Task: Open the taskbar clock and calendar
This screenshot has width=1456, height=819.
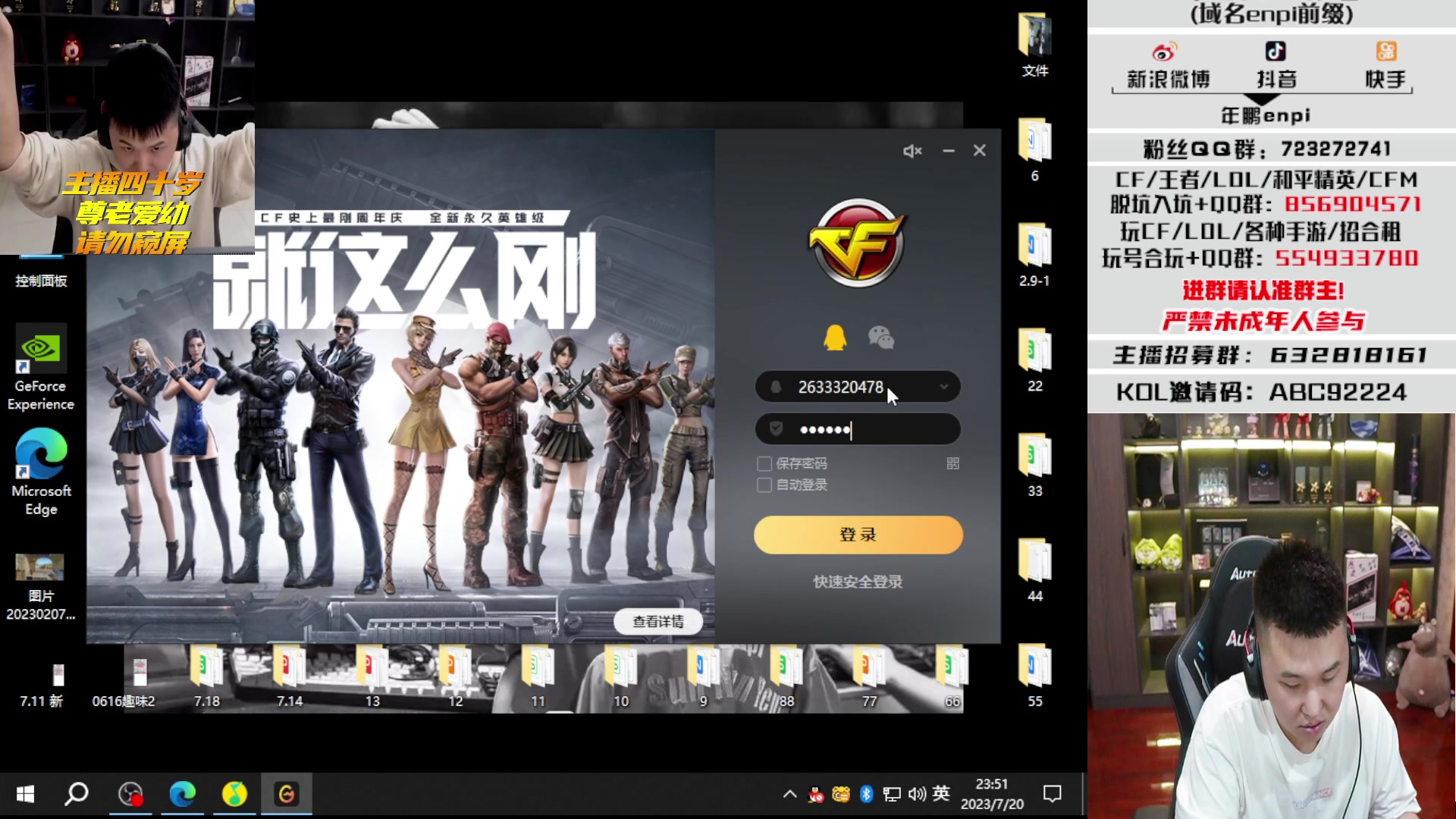Action: (x=992, y=794)
